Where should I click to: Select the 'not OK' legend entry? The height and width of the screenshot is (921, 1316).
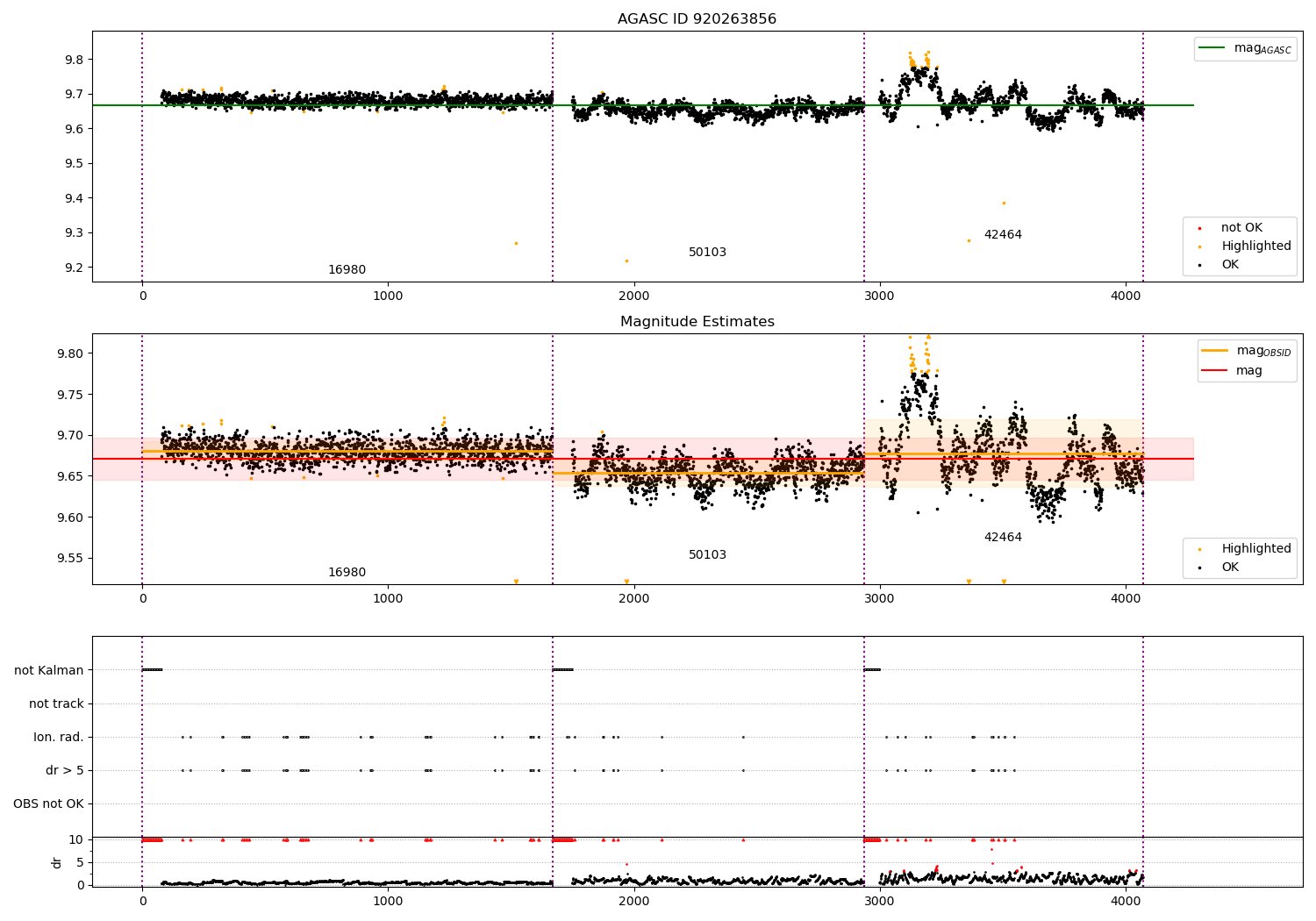point(1241,228)
